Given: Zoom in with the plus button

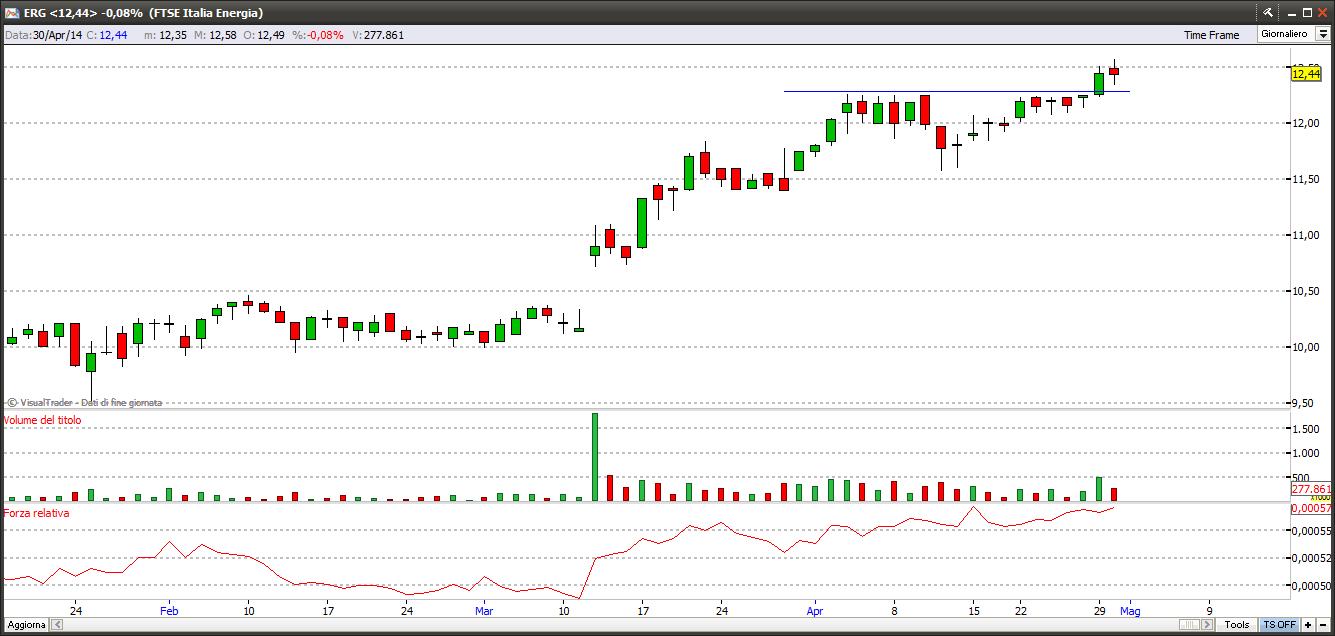Looking at the screenshot, I should click(x=1308, y=625).
